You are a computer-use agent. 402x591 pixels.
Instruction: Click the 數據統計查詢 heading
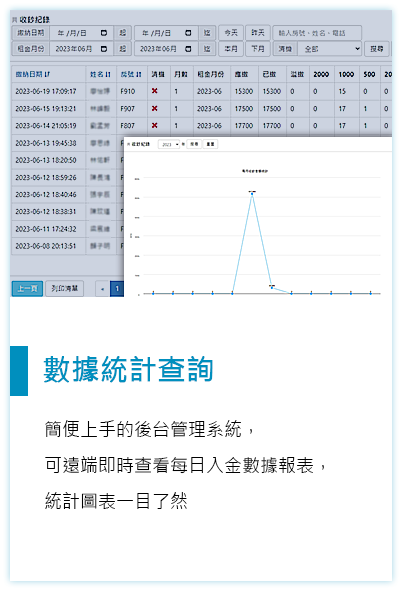pos(128,369)
